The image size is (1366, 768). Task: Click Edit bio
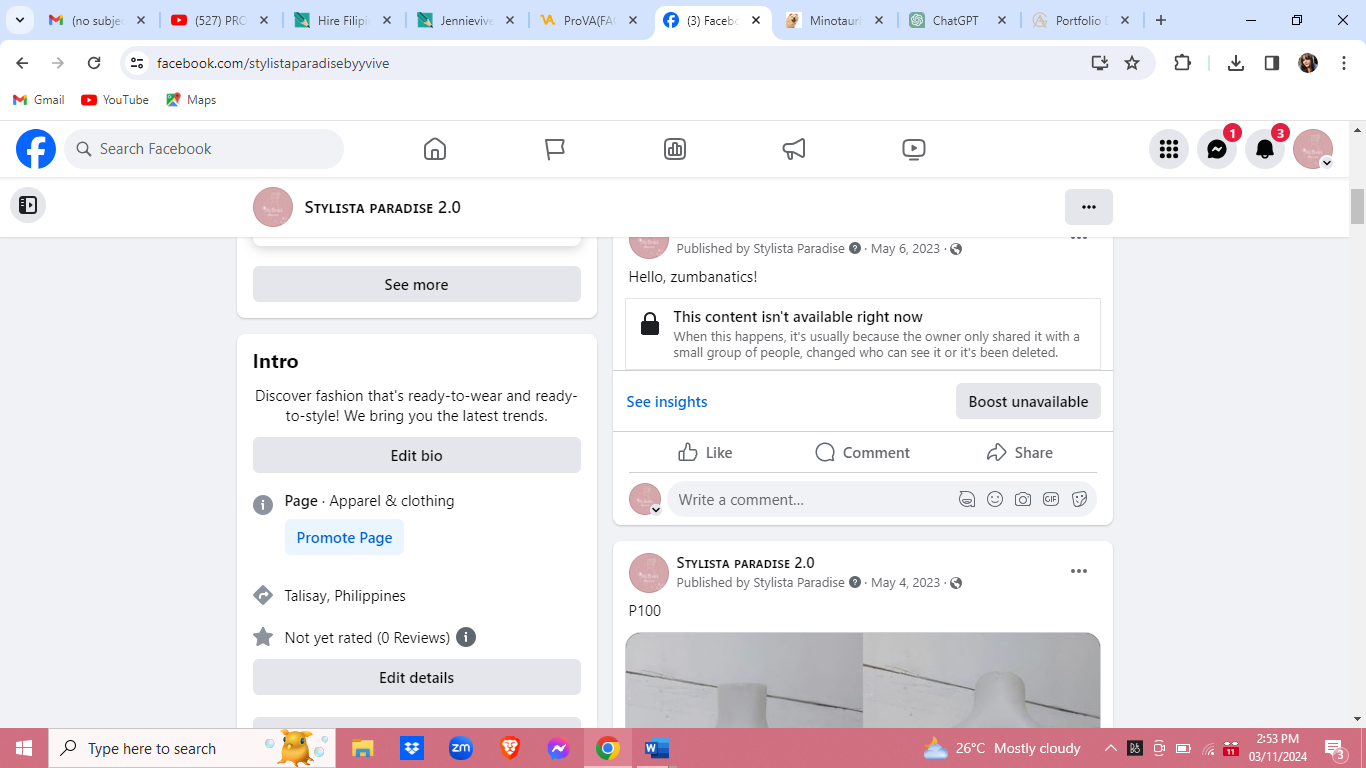[417, 455]
